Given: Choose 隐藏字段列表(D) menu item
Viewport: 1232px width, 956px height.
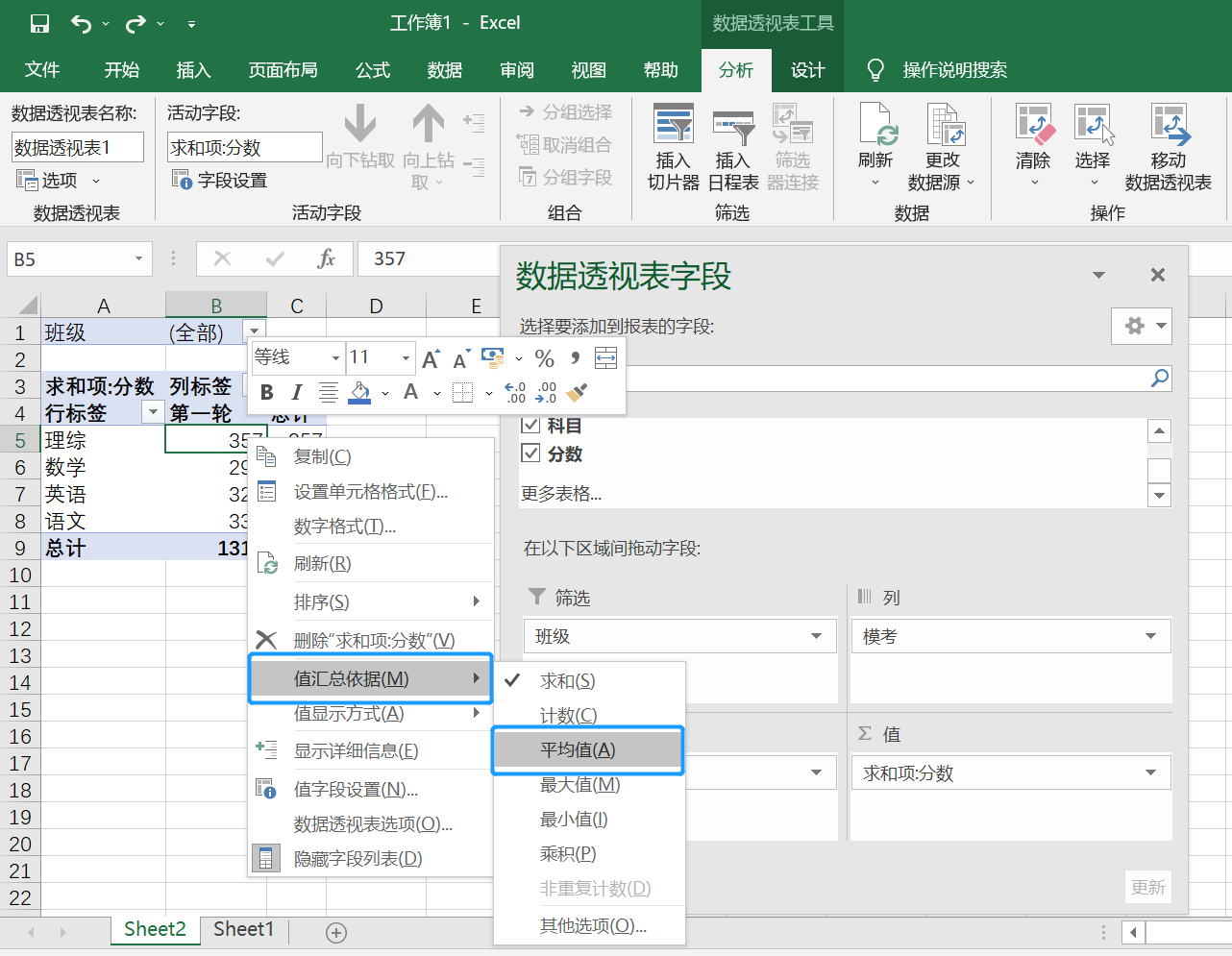Looking at the screenshot, I should click(x=370, y=858).
